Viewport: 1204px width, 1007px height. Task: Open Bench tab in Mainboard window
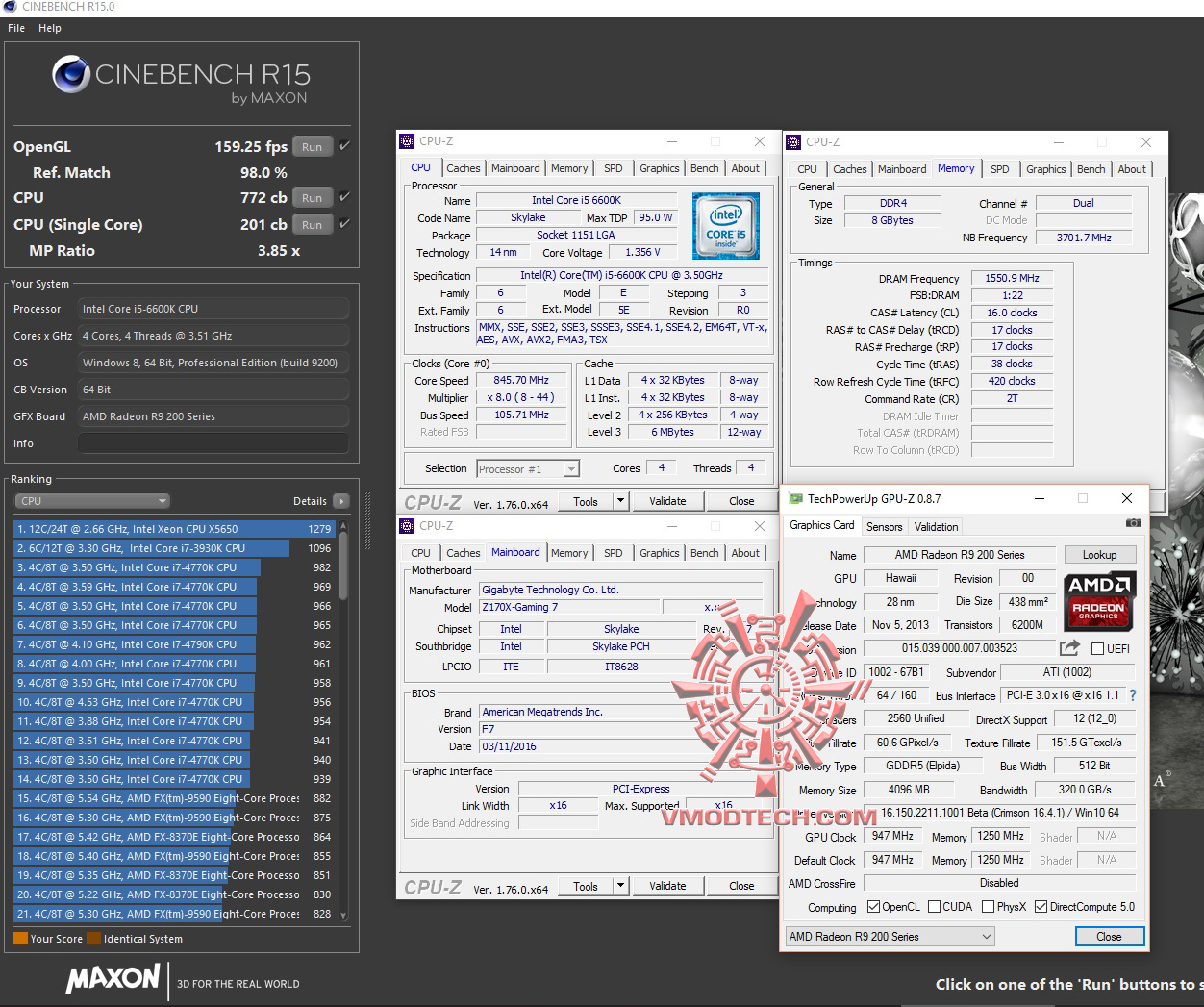coord(704,553)
